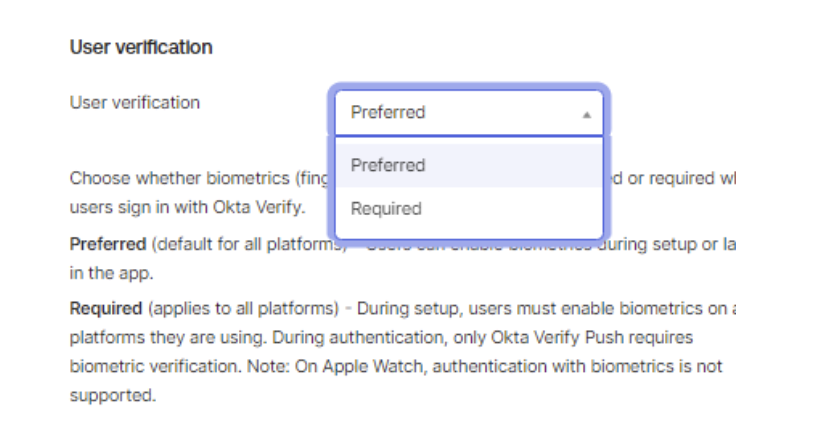
Task: Choose the Required option in the list
Action: [386, 209]
